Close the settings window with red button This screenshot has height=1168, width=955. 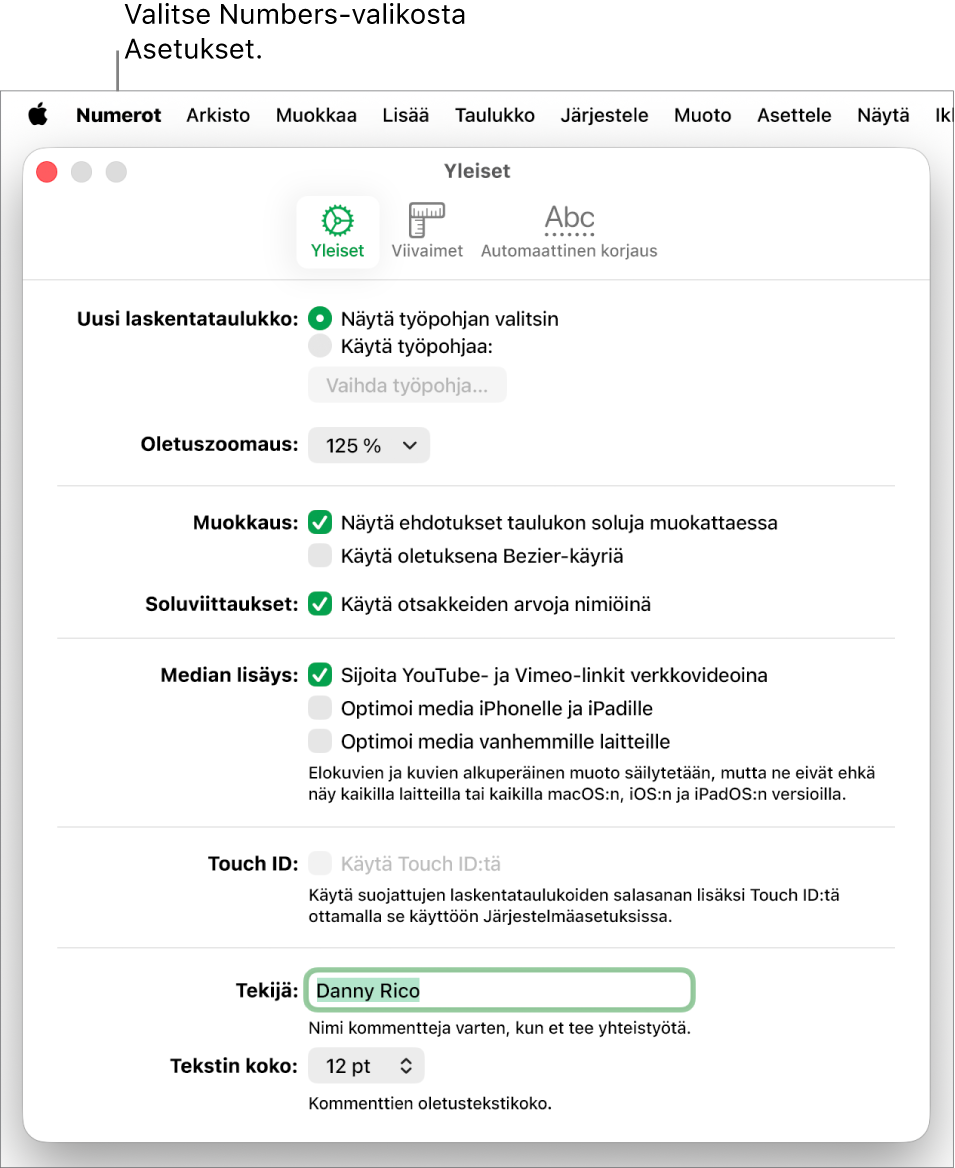(47, 172)
